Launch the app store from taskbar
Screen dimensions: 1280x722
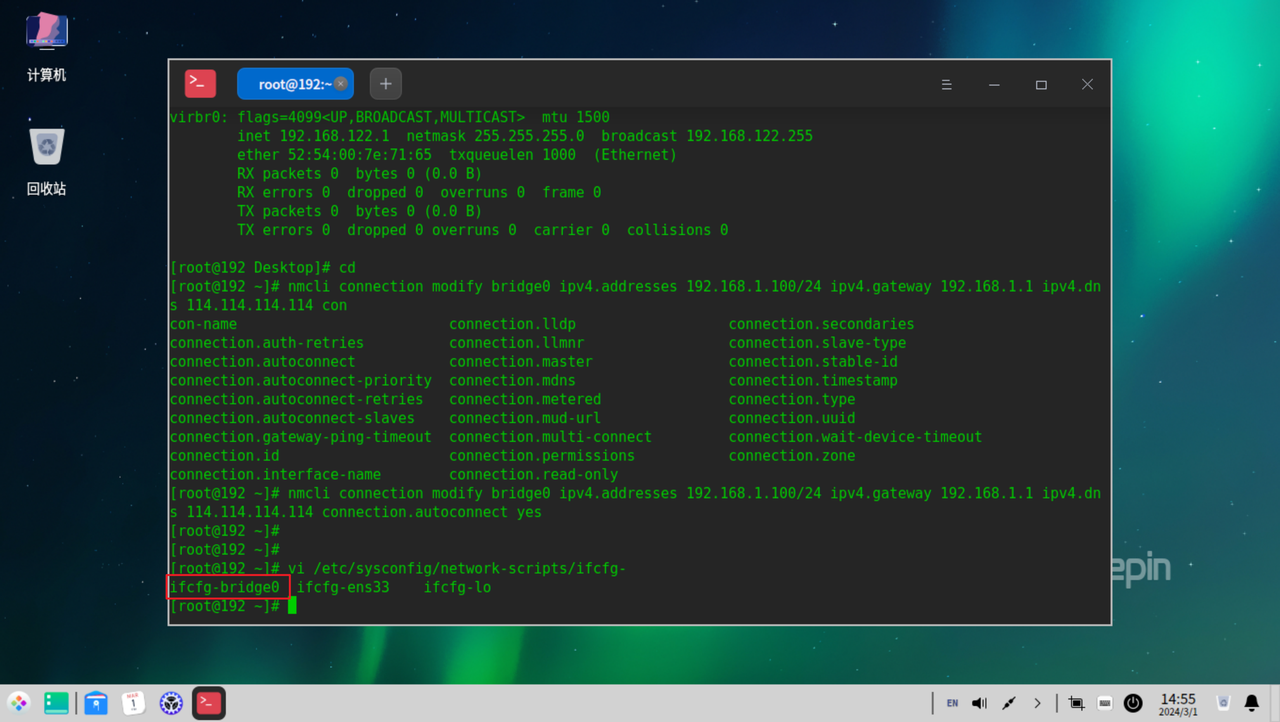[x=96, y=703]
